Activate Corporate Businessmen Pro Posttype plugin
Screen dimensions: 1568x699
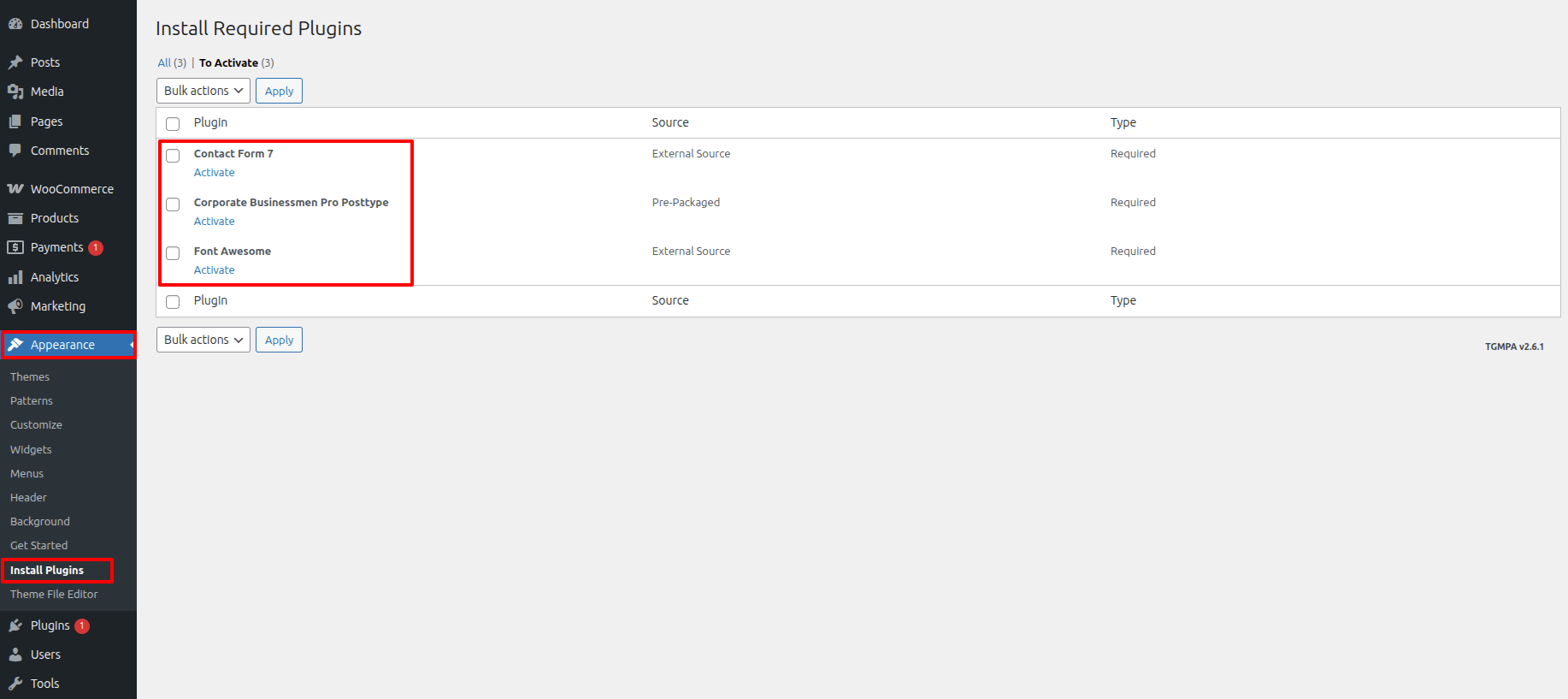coord(214,222)
